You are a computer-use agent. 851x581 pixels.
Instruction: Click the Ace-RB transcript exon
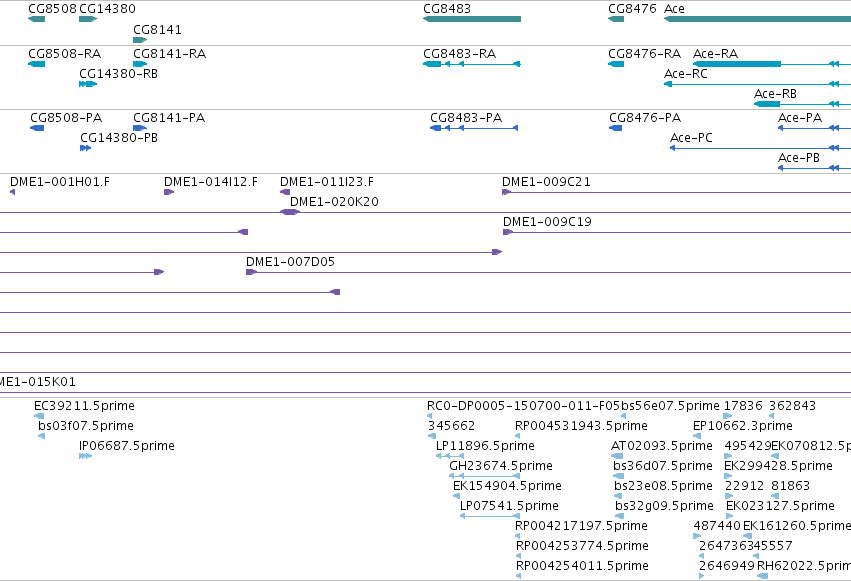click(x=767, y=104)
